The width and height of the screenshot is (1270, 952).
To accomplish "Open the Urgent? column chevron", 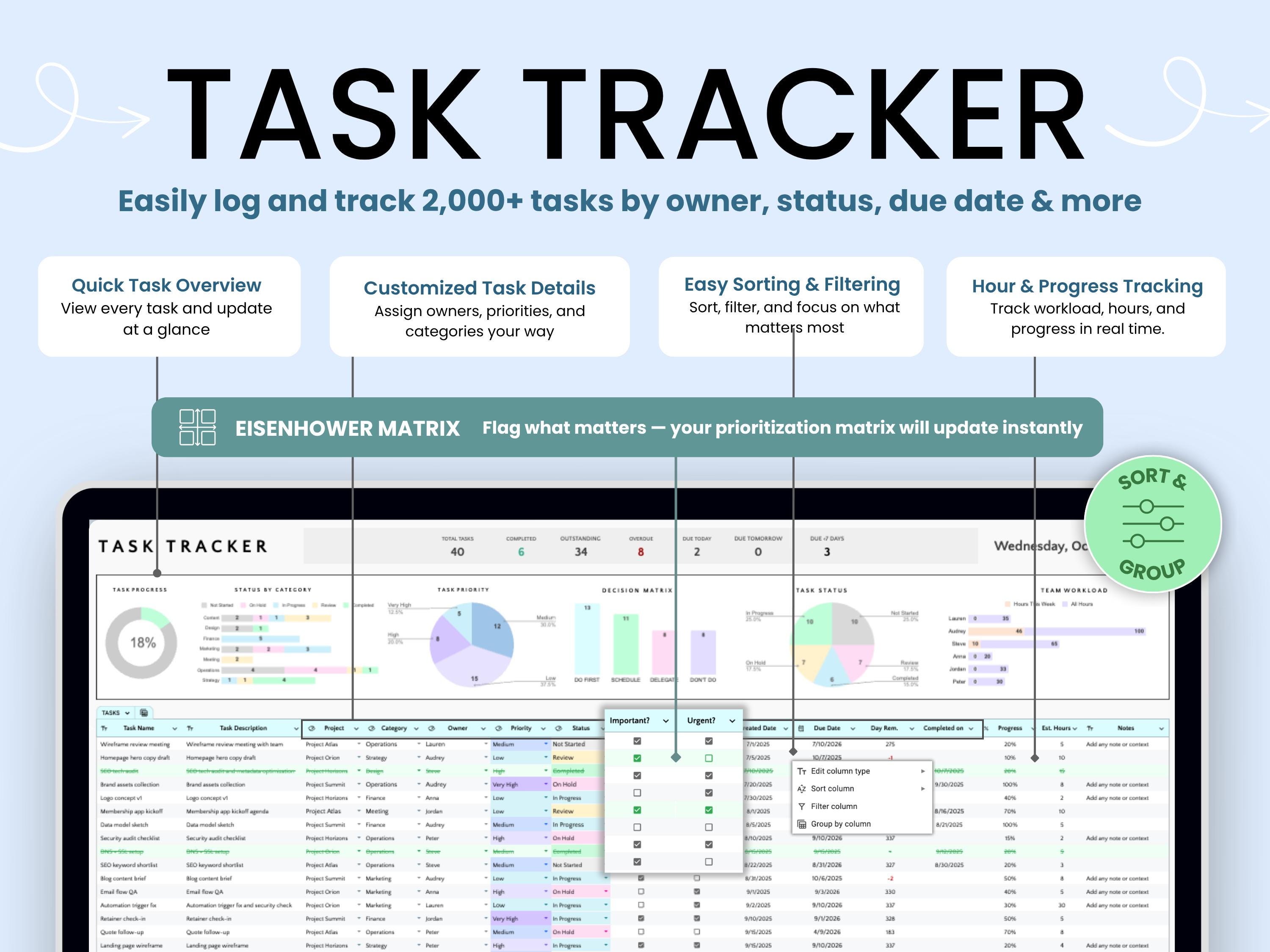I will 732,721.
